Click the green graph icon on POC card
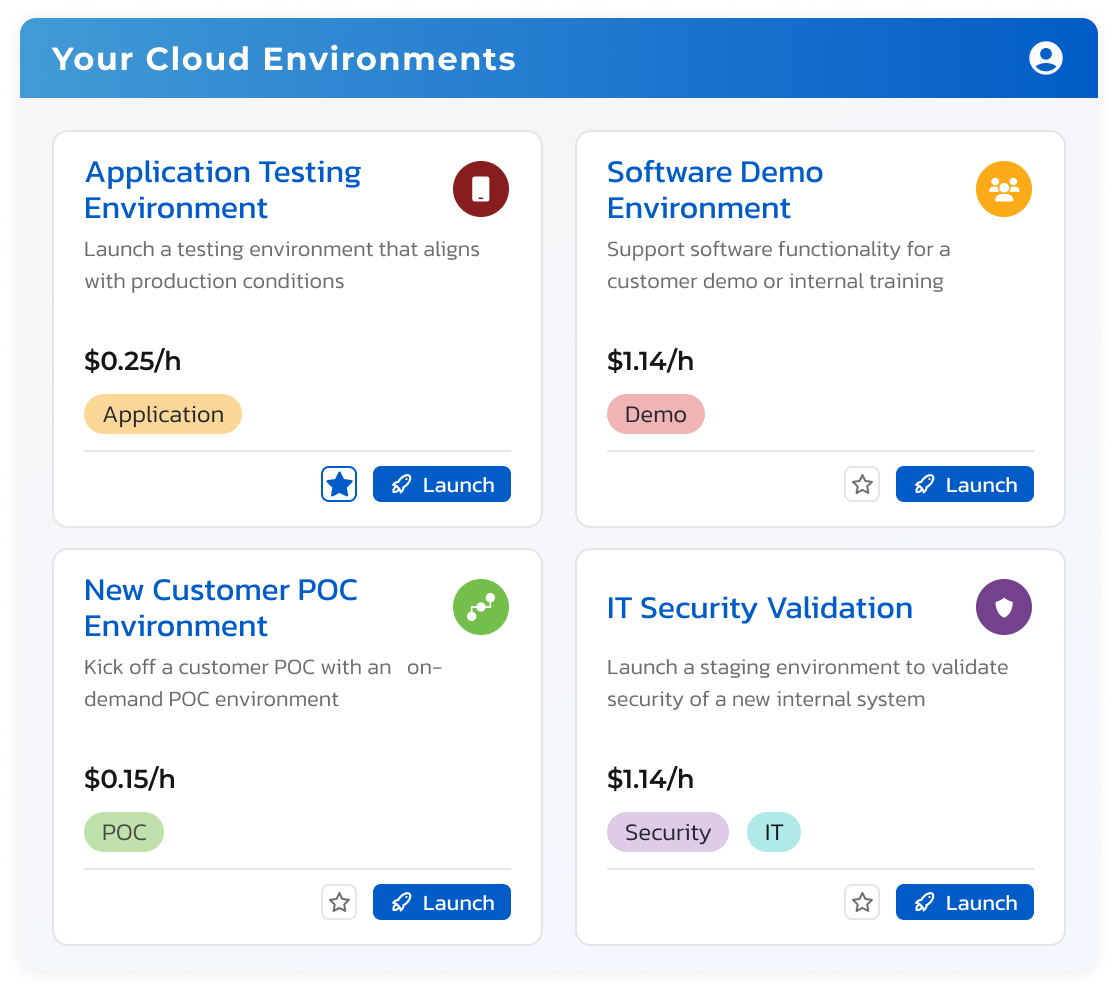 pos(481,607)
